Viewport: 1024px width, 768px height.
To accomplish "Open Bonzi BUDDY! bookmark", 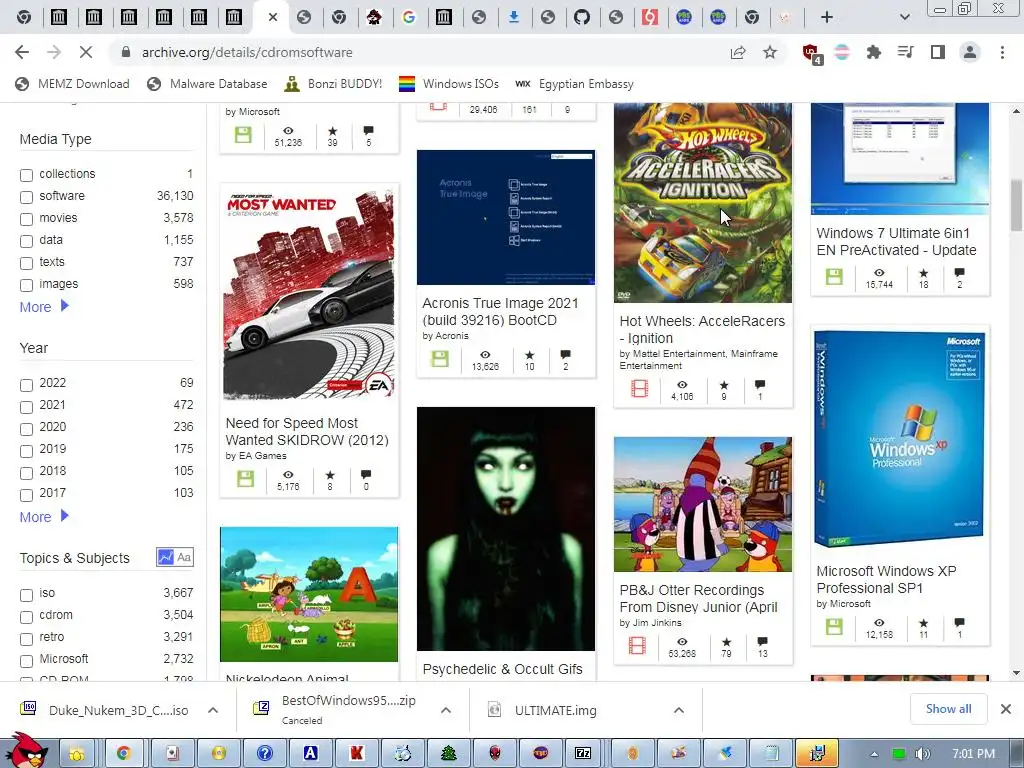I will point(333,84).
